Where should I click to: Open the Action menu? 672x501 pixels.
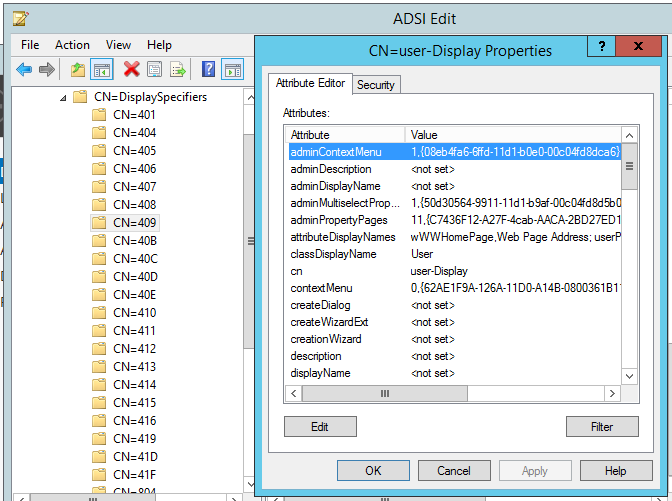point(72,45)
